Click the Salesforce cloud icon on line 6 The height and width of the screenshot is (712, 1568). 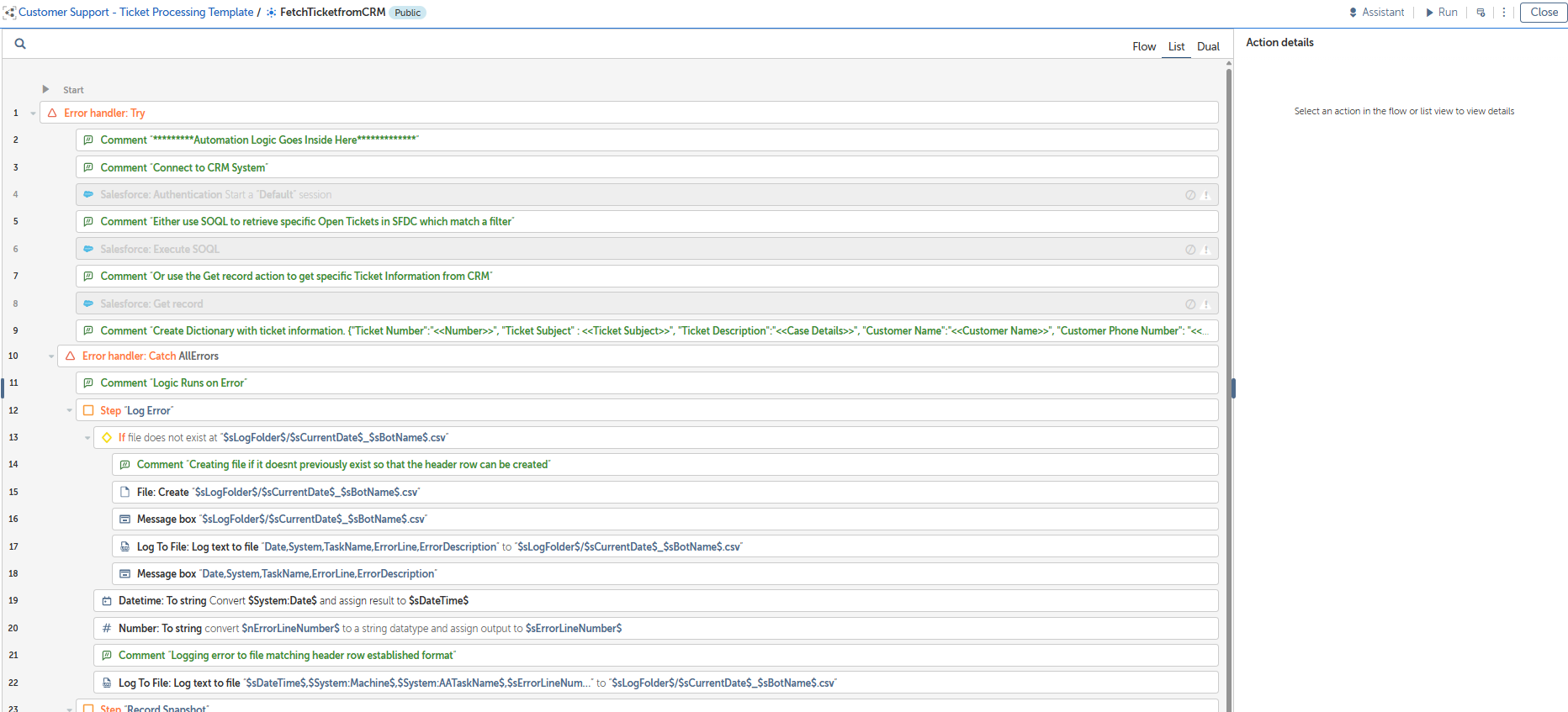88,250
